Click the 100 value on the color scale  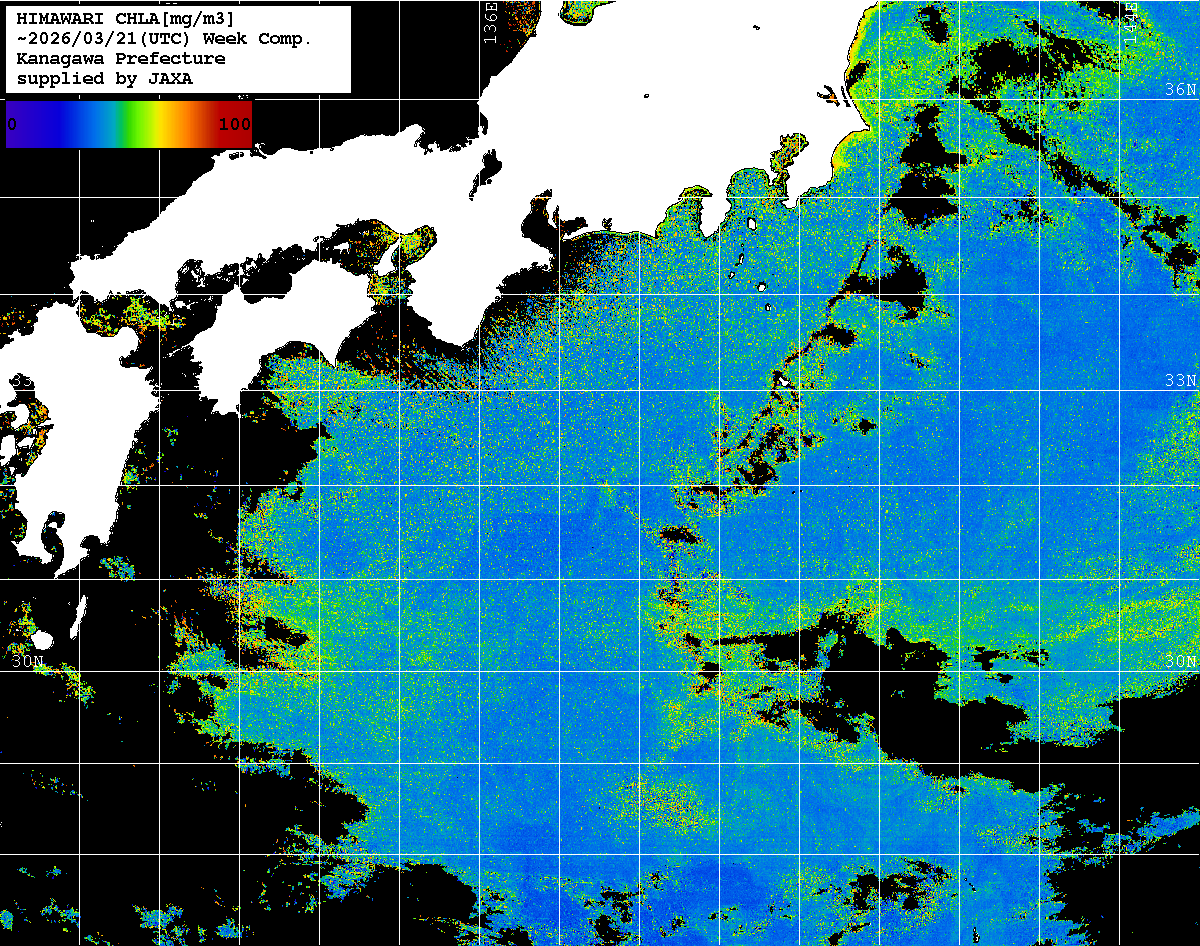[x=234, y=125]
